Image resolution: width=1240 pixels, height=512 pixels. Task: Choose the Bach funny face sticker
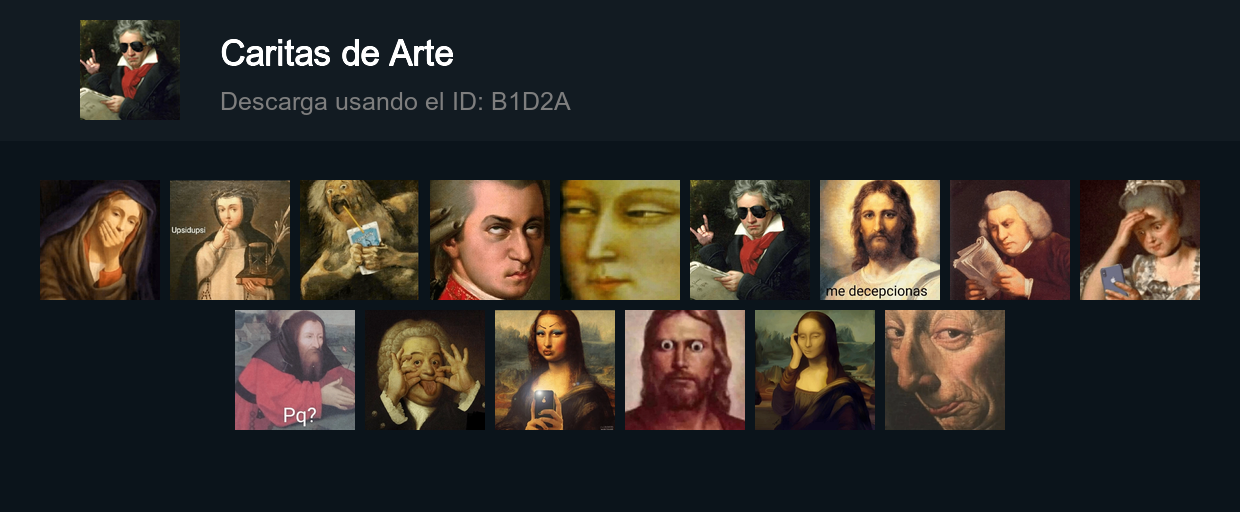point(425,370)
